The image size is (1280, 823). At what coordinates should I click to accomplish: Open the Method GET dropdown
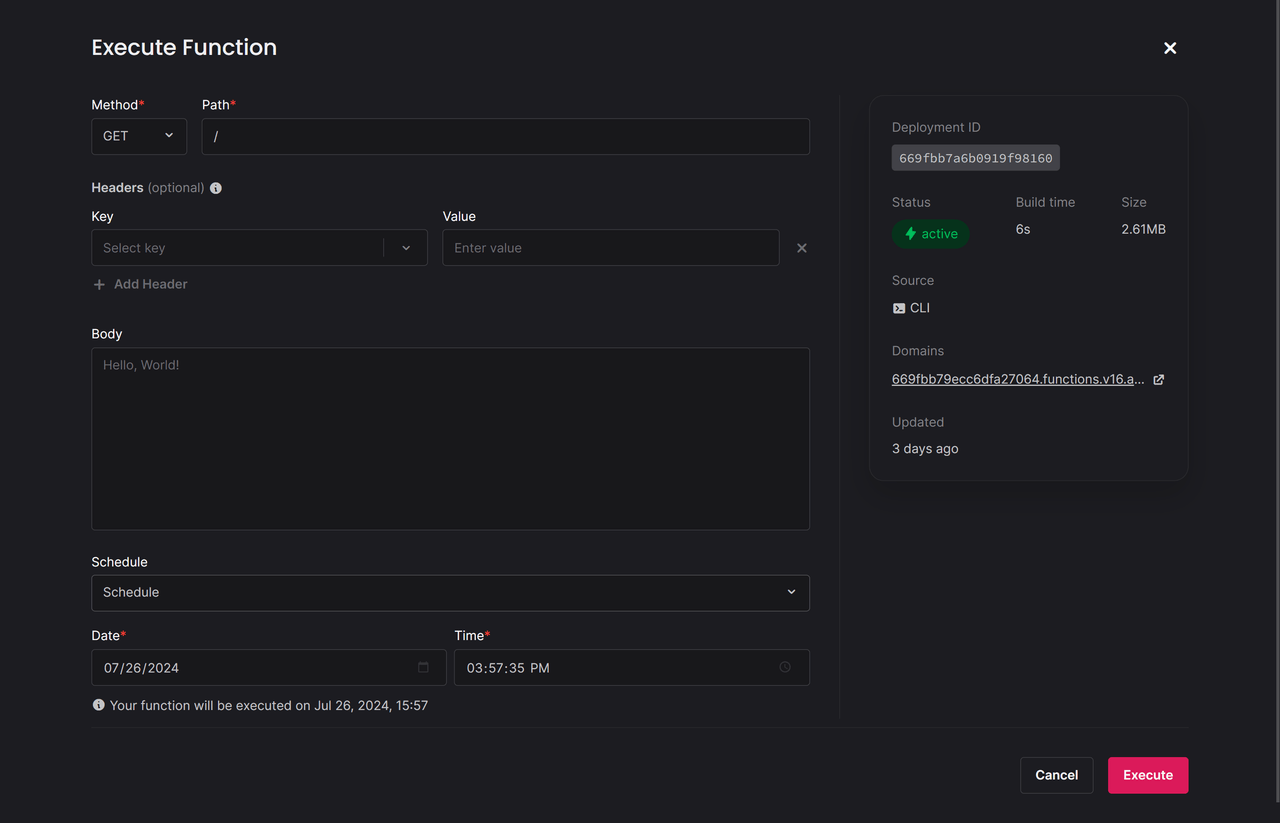point(139,136)
